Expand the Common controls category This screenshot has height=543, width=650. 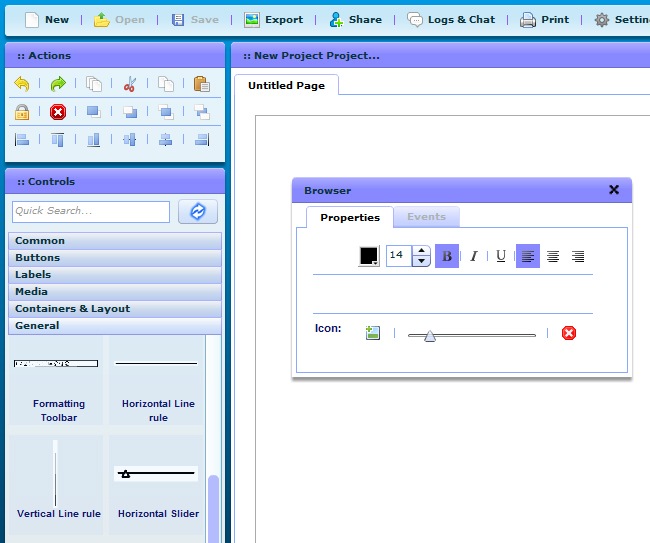[x=115, y=241]
